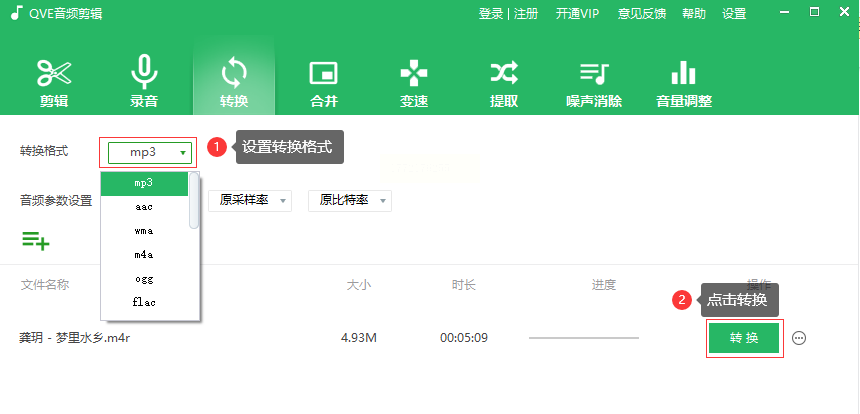Click the green add files icon
This screenshot has height=414, width=860.
tap(36, 241)
